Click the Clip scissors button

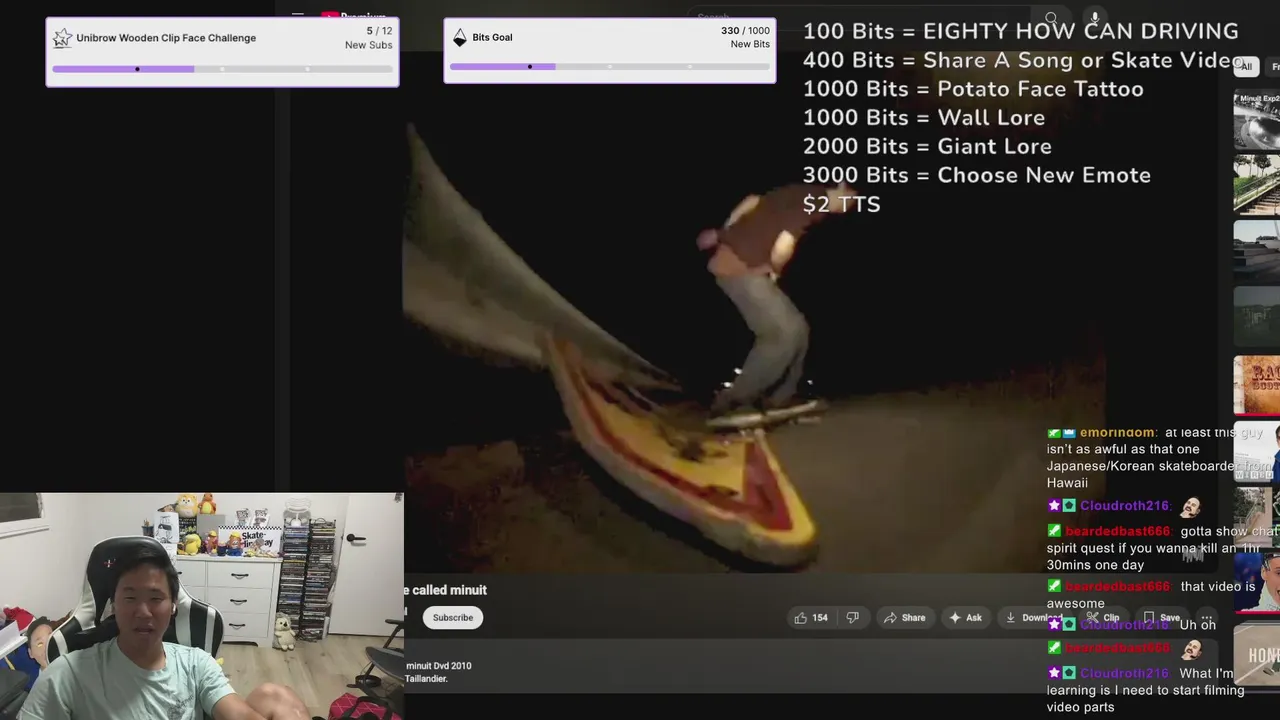(1103, 618)
